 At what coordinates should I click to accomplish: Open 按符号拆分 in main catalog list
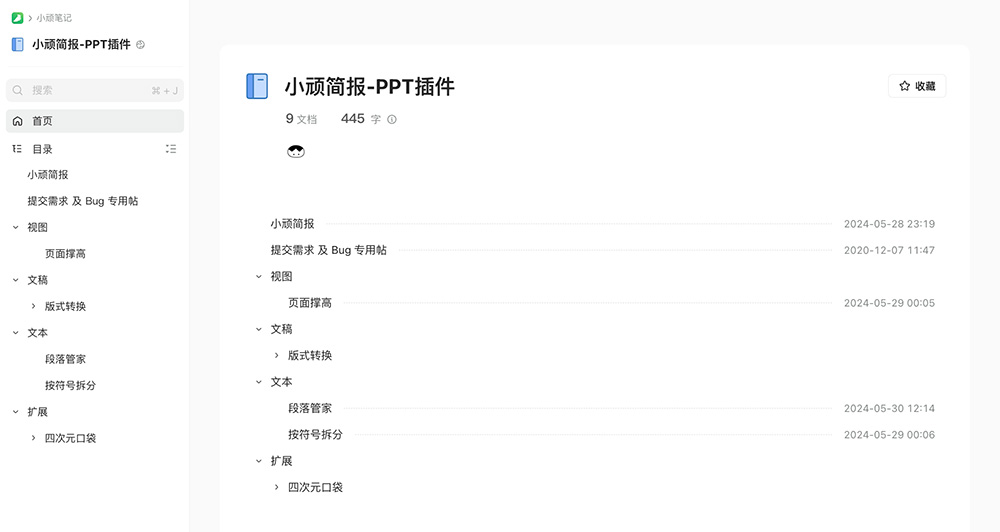[x=315, y=434]
